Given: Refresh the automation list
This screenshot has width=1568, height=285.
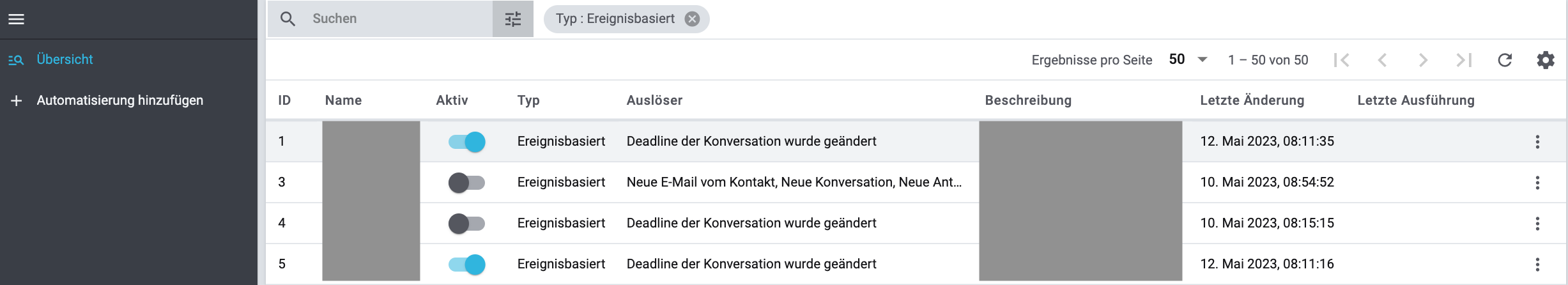Looking at the screenshot, I should 1505,60.
